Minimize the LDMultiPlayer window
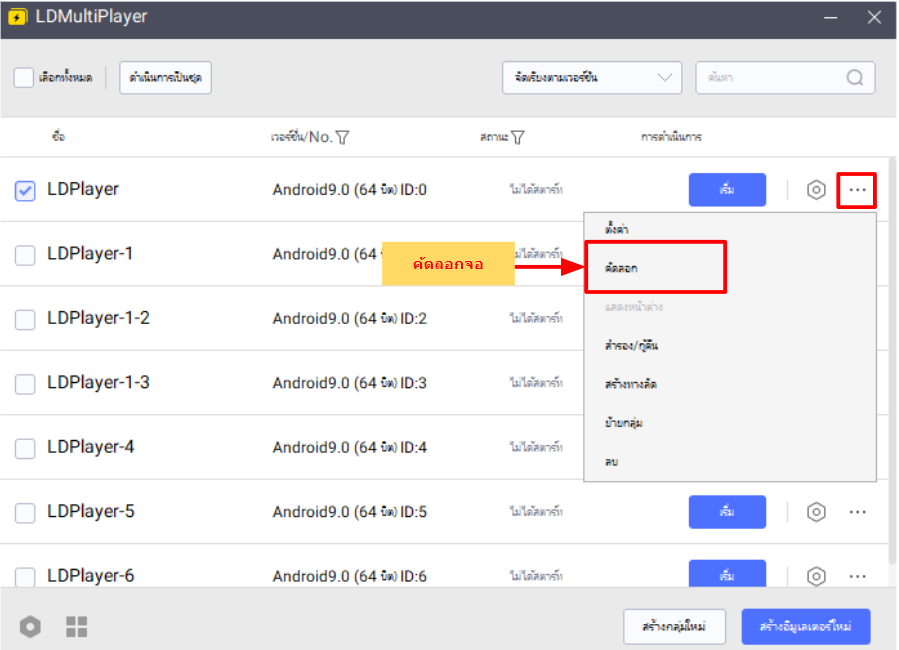This screenshot has width=899, height=650. click(830, 18)
